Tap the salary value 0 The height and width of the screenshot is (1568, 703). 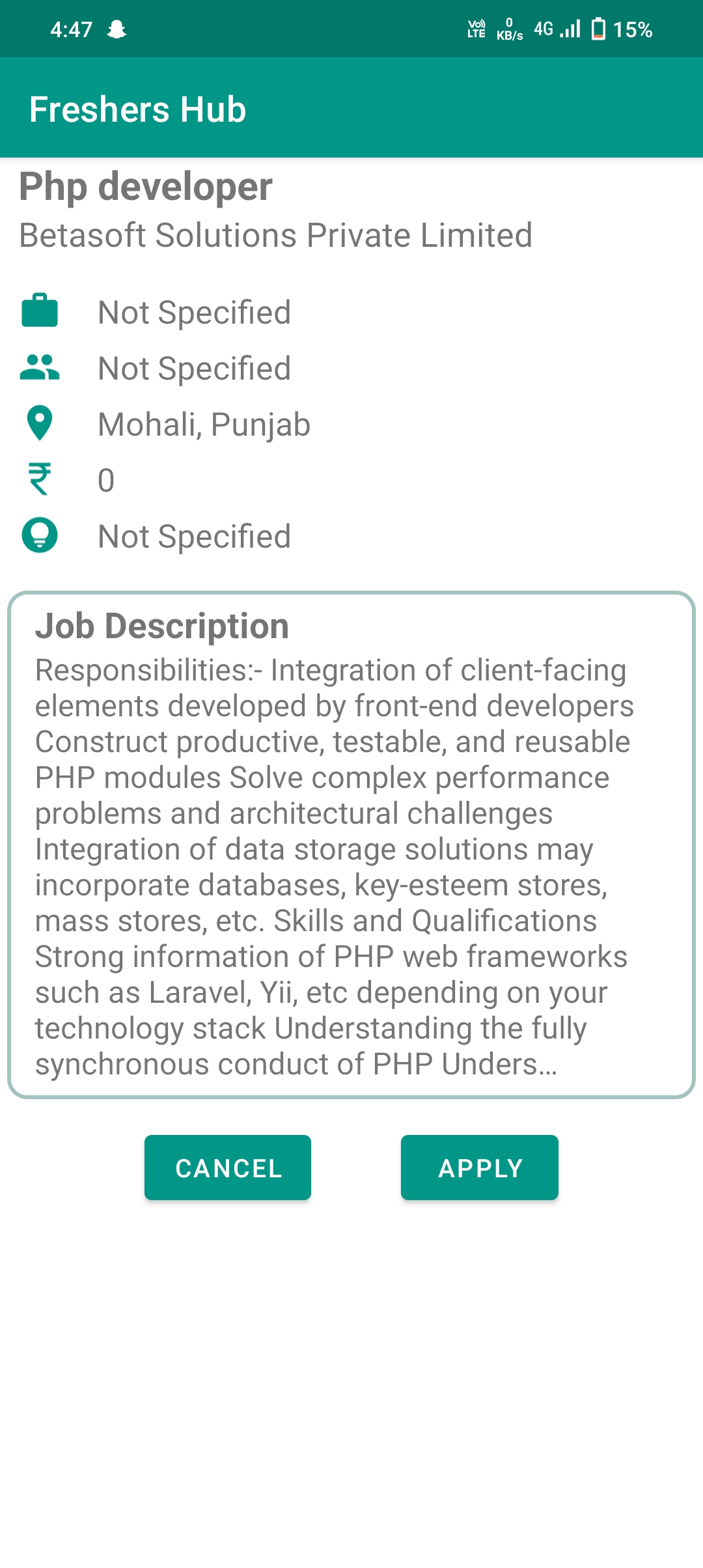(x=106, y=481)
